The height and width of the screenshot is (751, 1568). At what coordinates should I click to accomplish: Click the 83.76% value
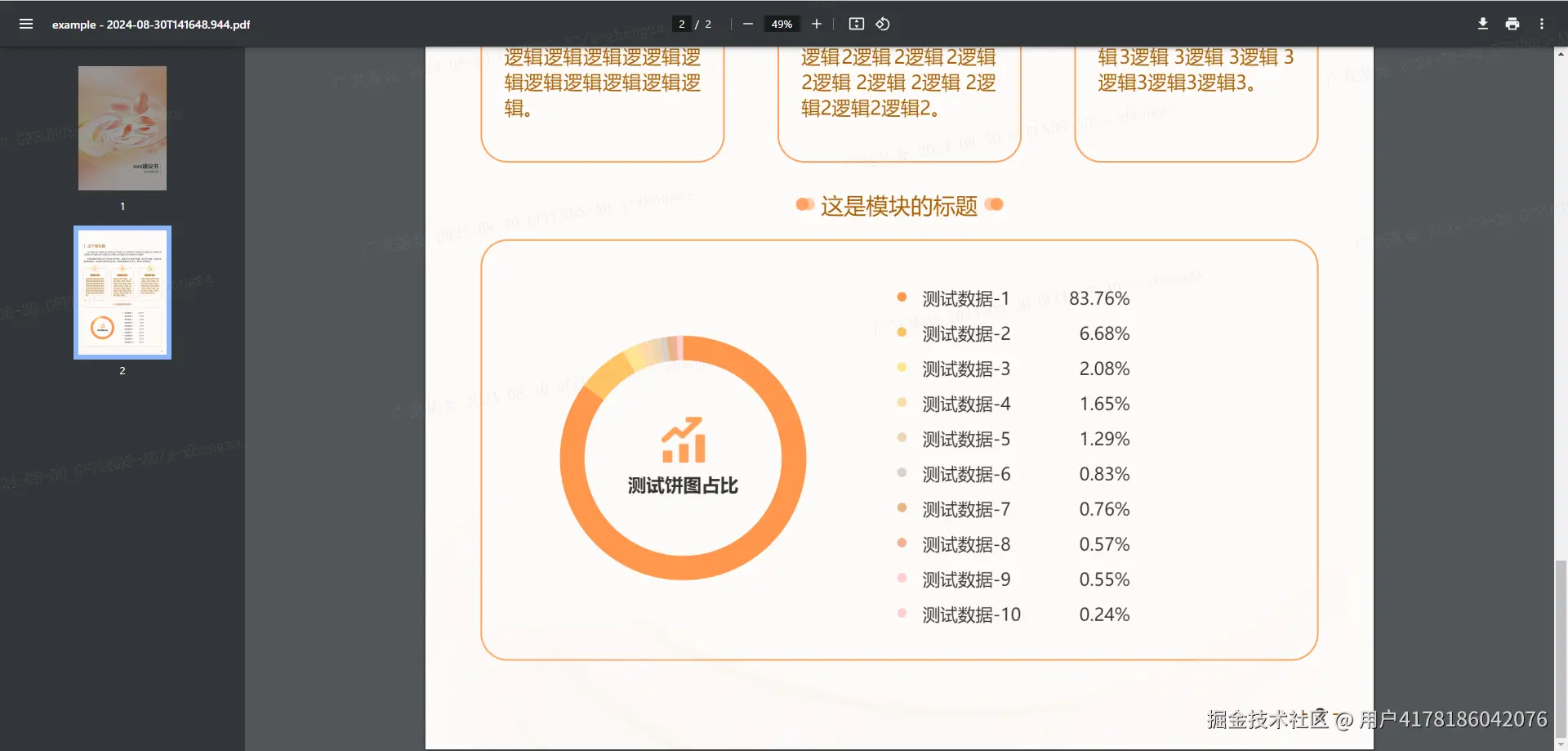pyautogui.click(x=1099, y=298)
